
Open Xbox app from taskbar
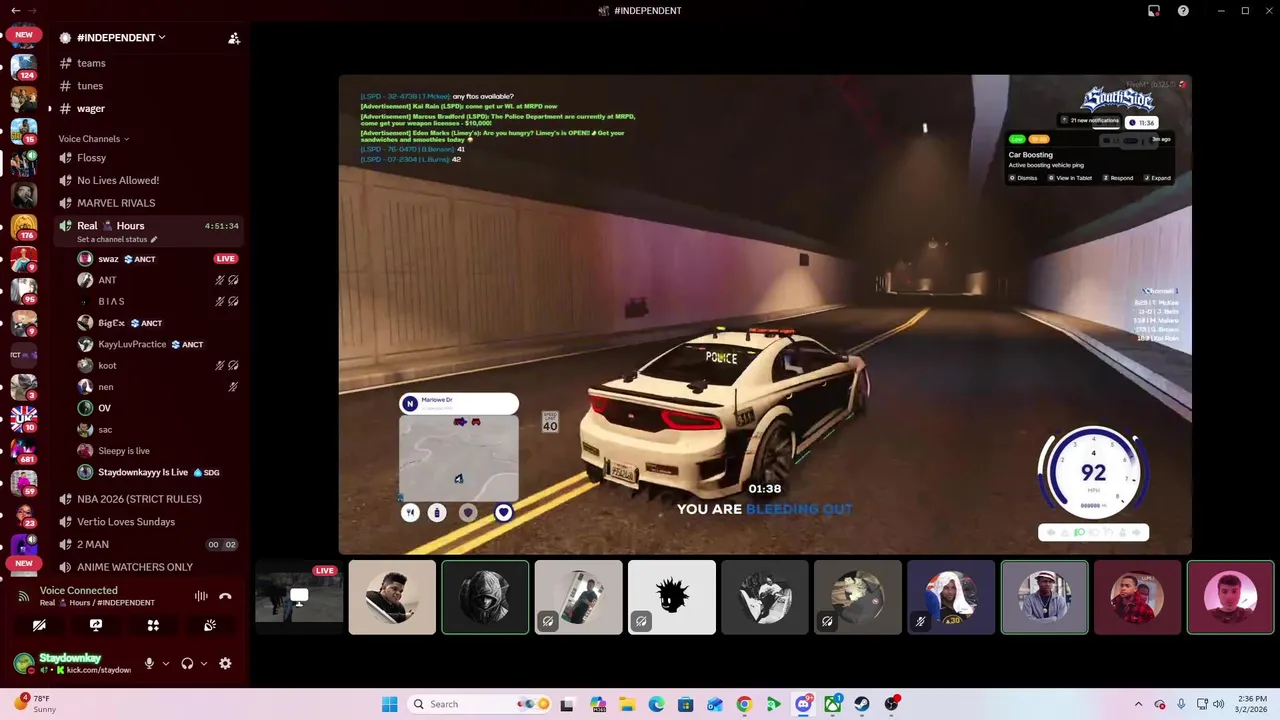832,704
